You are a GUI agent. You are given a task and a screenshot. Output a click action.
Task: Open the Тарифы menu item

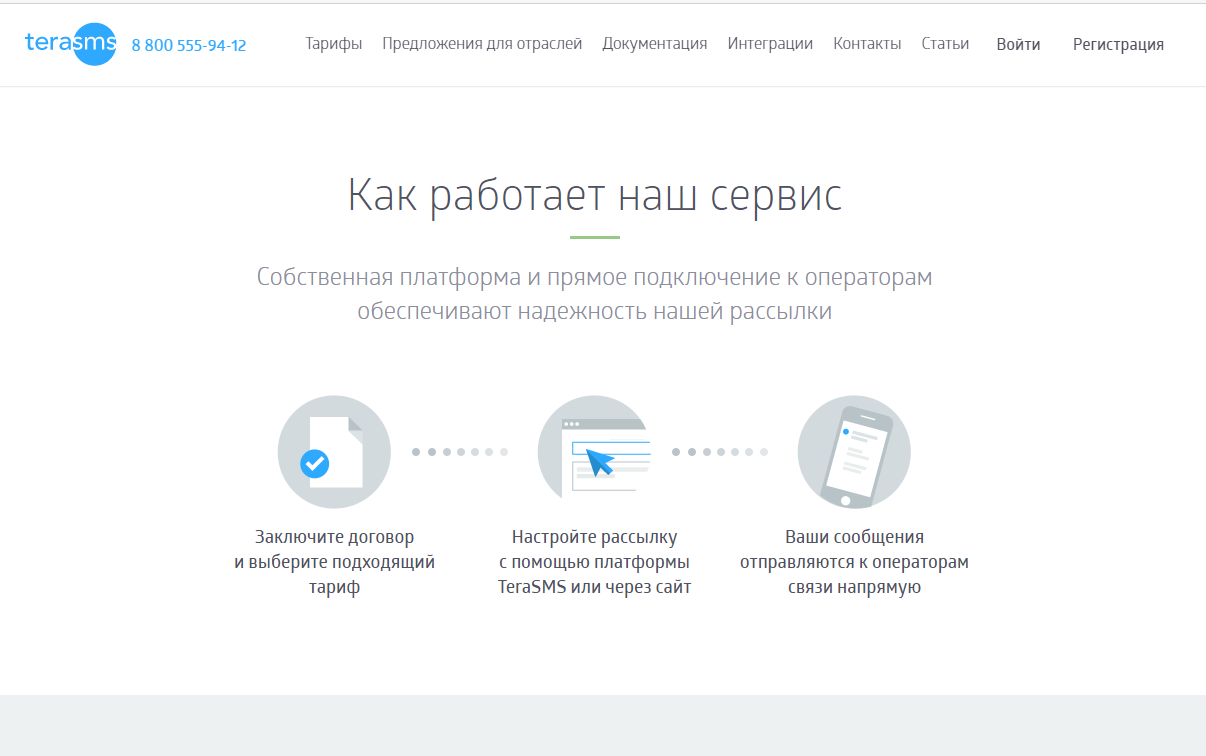pyautogui.click(x=334, y=44)
